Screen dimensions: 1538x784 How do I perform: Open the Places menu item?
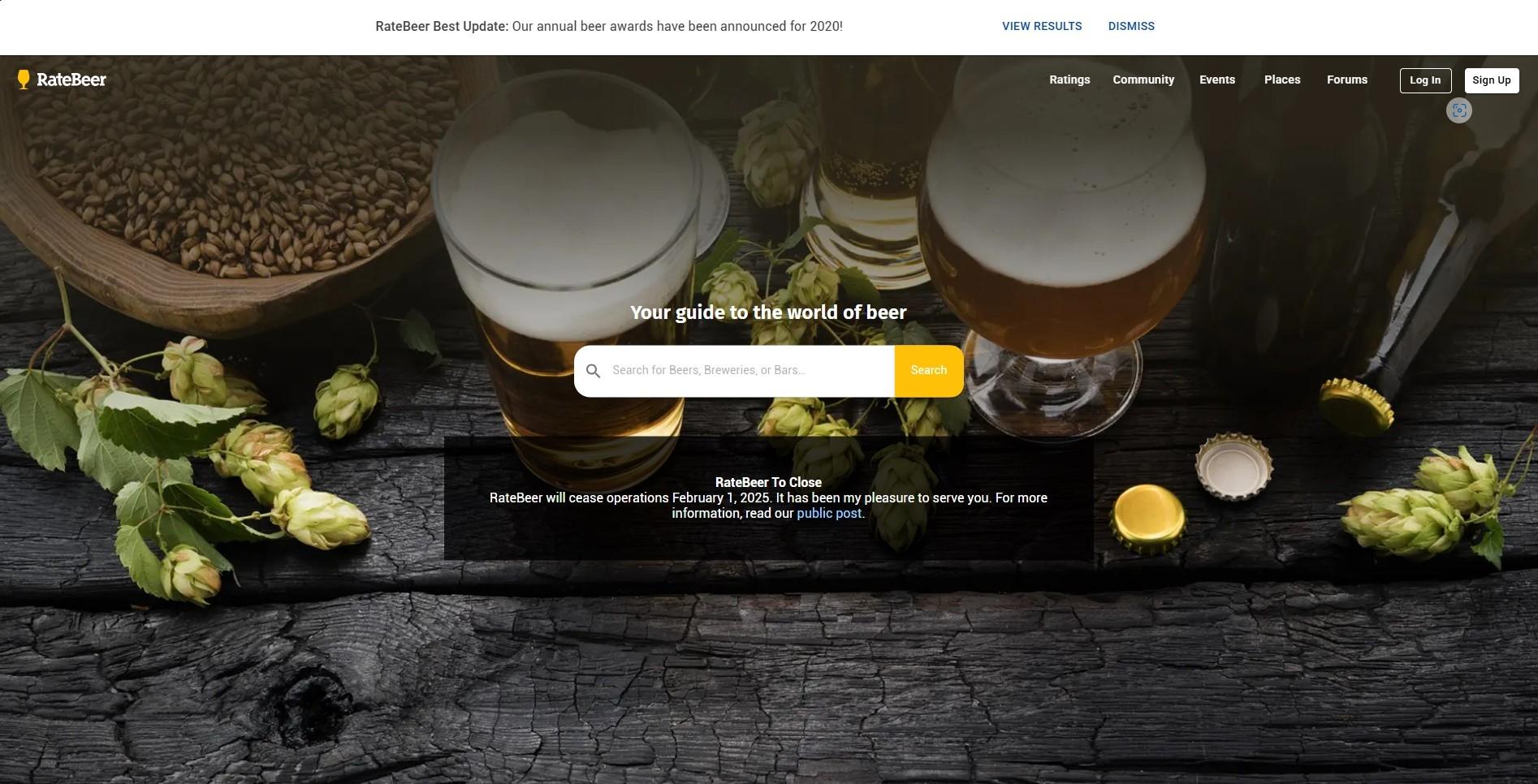coord(1282,80)
